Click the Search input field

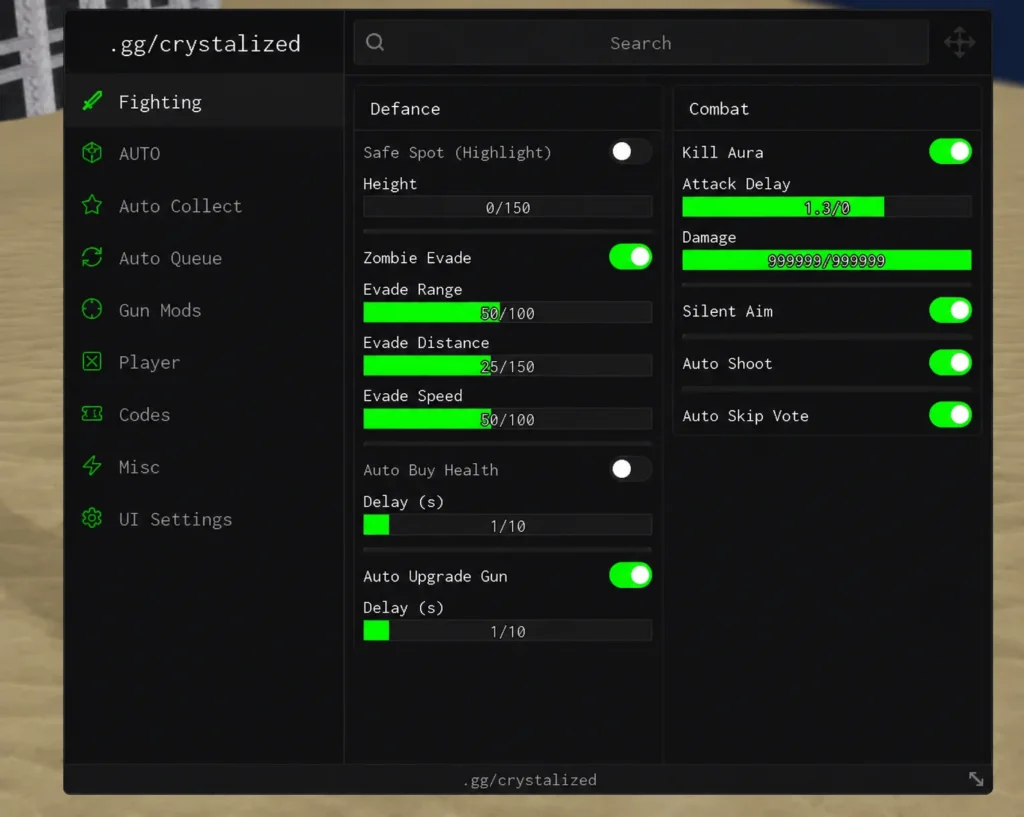641,42
